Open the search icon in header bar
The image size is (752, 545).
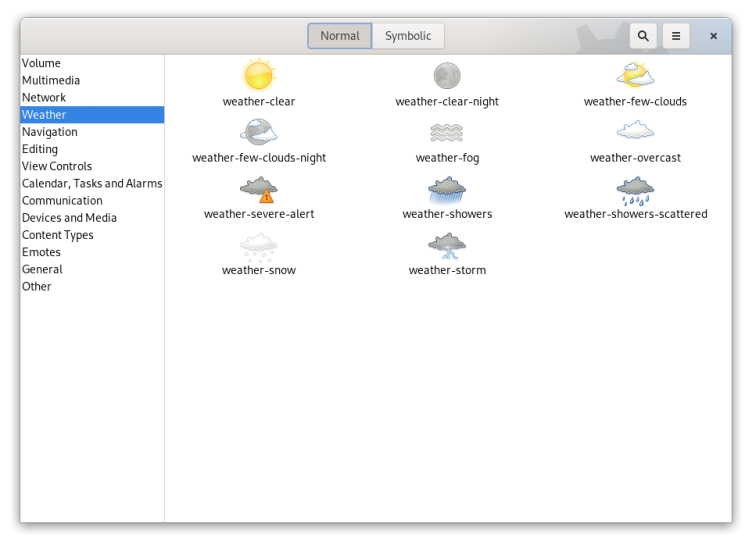(643, 36)
